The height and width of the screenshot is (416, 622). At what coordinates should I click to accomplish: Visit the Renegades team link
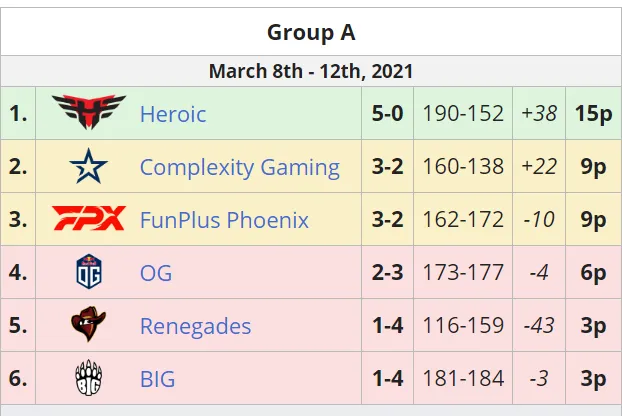pos(196,326)
